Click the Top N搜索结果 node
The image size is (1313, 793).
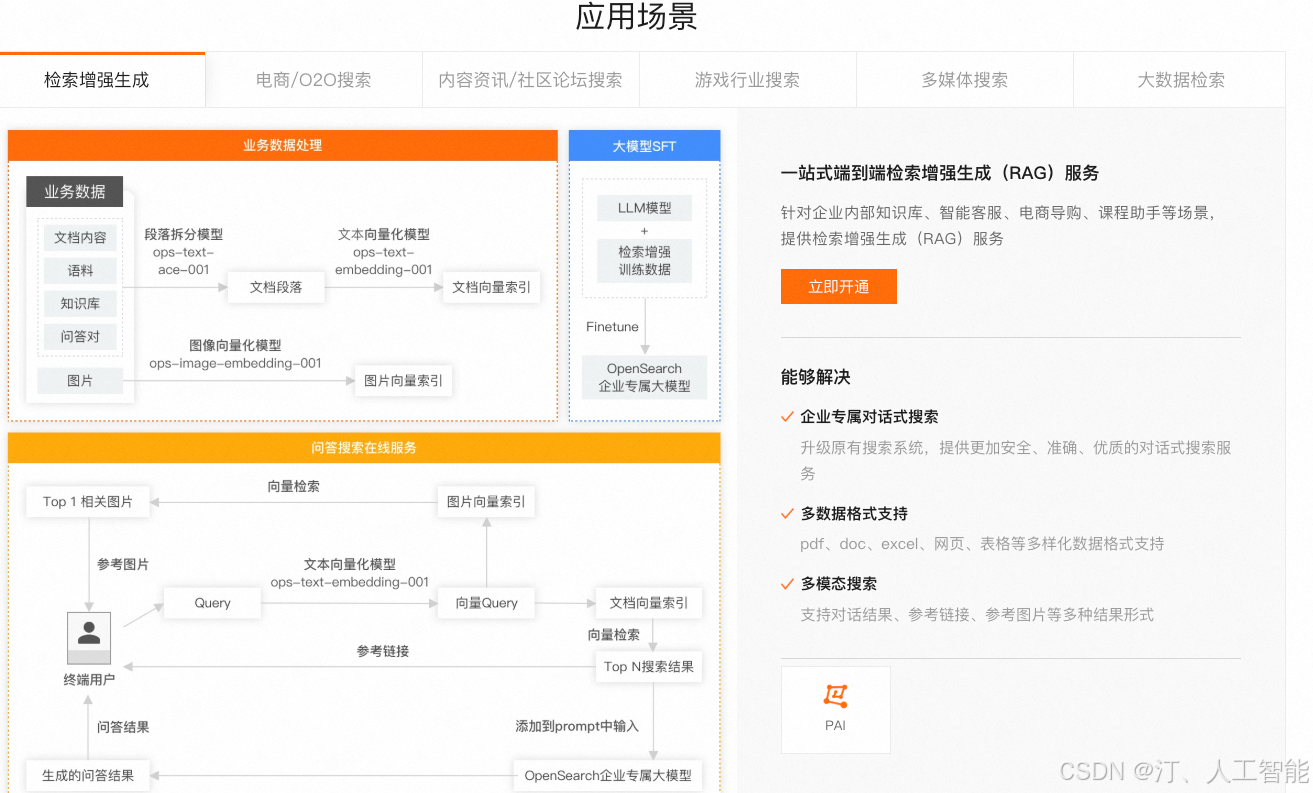pos(648,666)
